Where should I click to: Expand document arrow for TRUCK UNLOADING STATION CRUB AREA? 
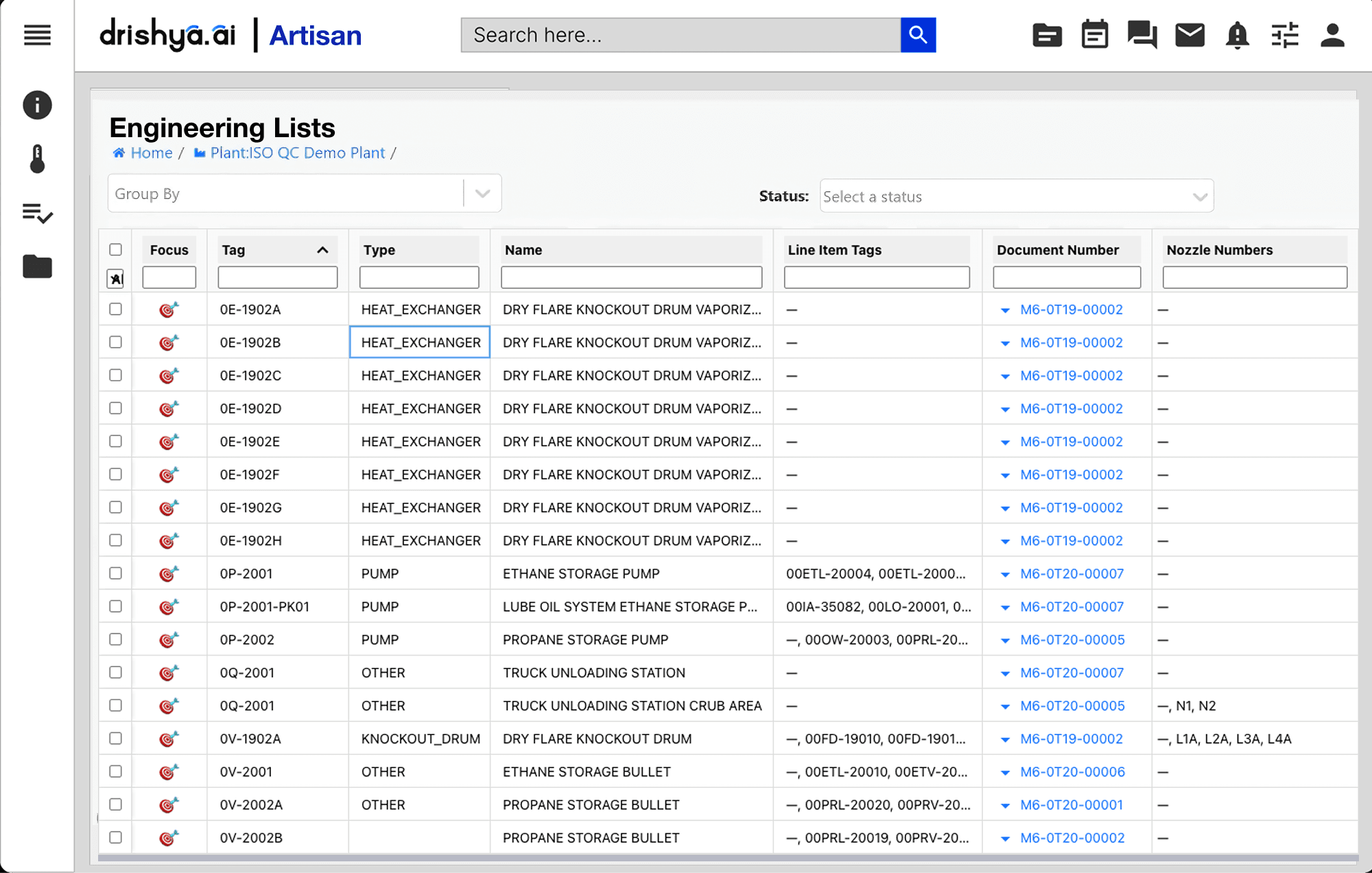(x=1005, y=706)
